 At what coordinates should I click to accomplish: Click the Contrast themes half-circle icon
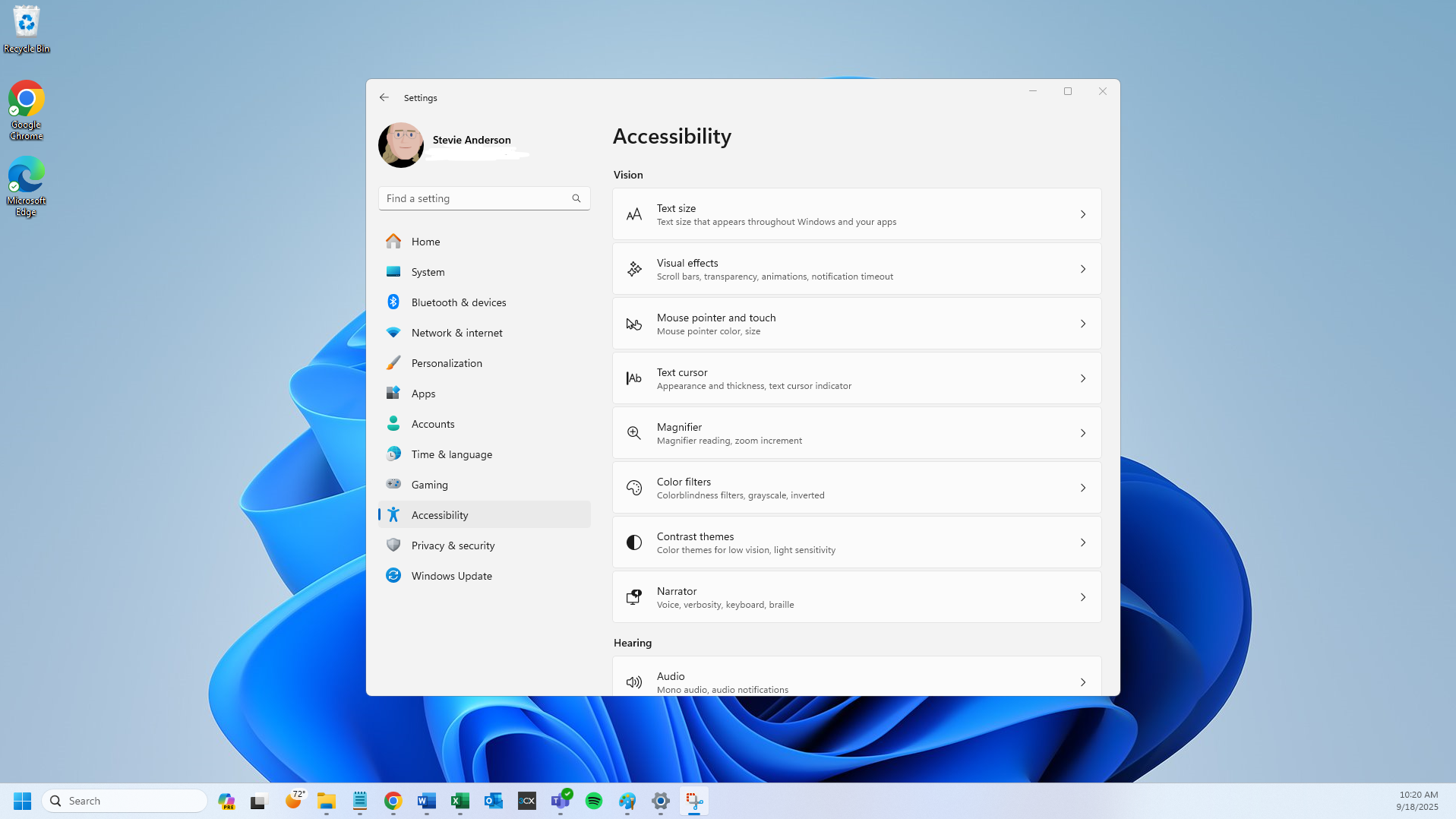coord(633,542)
